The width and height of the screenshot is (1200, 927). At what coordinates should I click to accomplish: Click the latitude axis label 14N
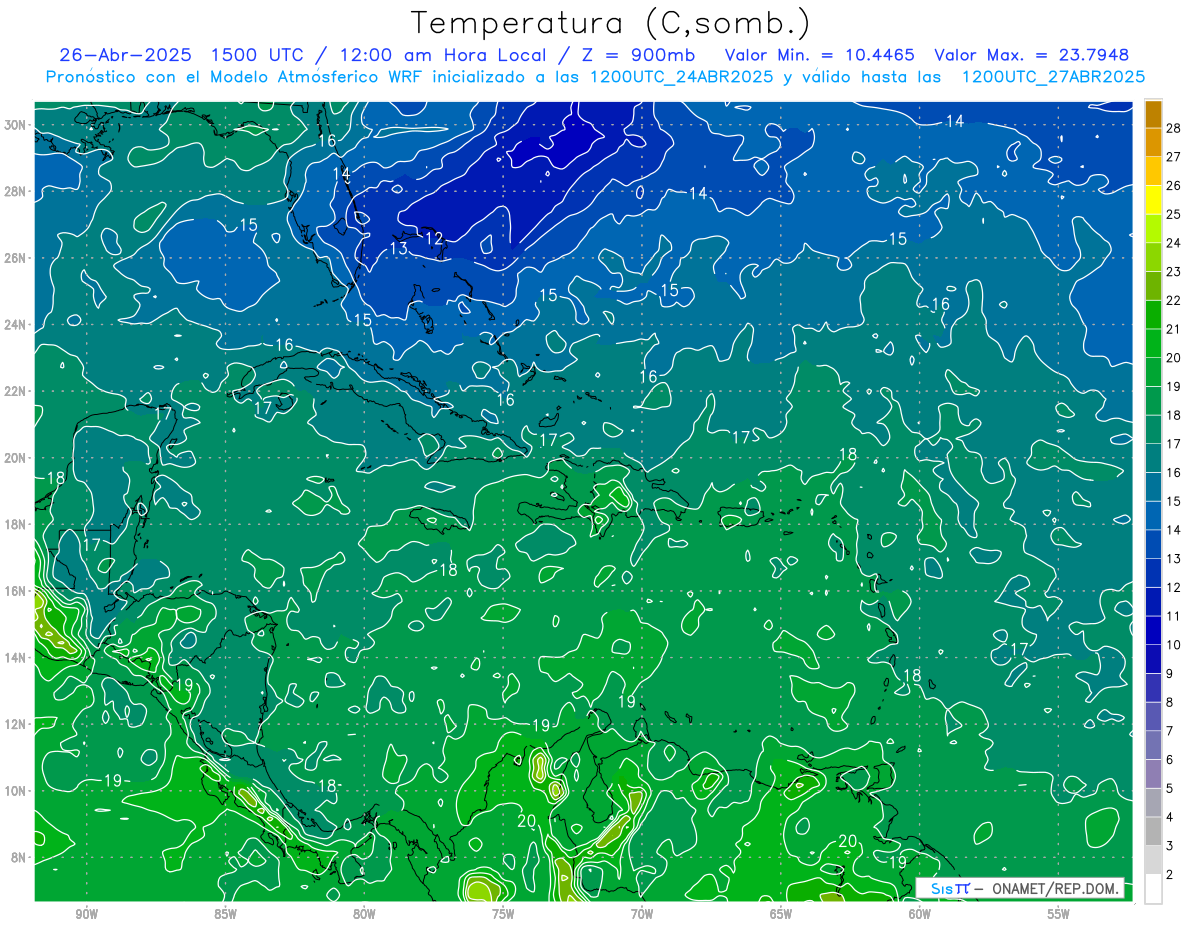click(x=16, y=657)
